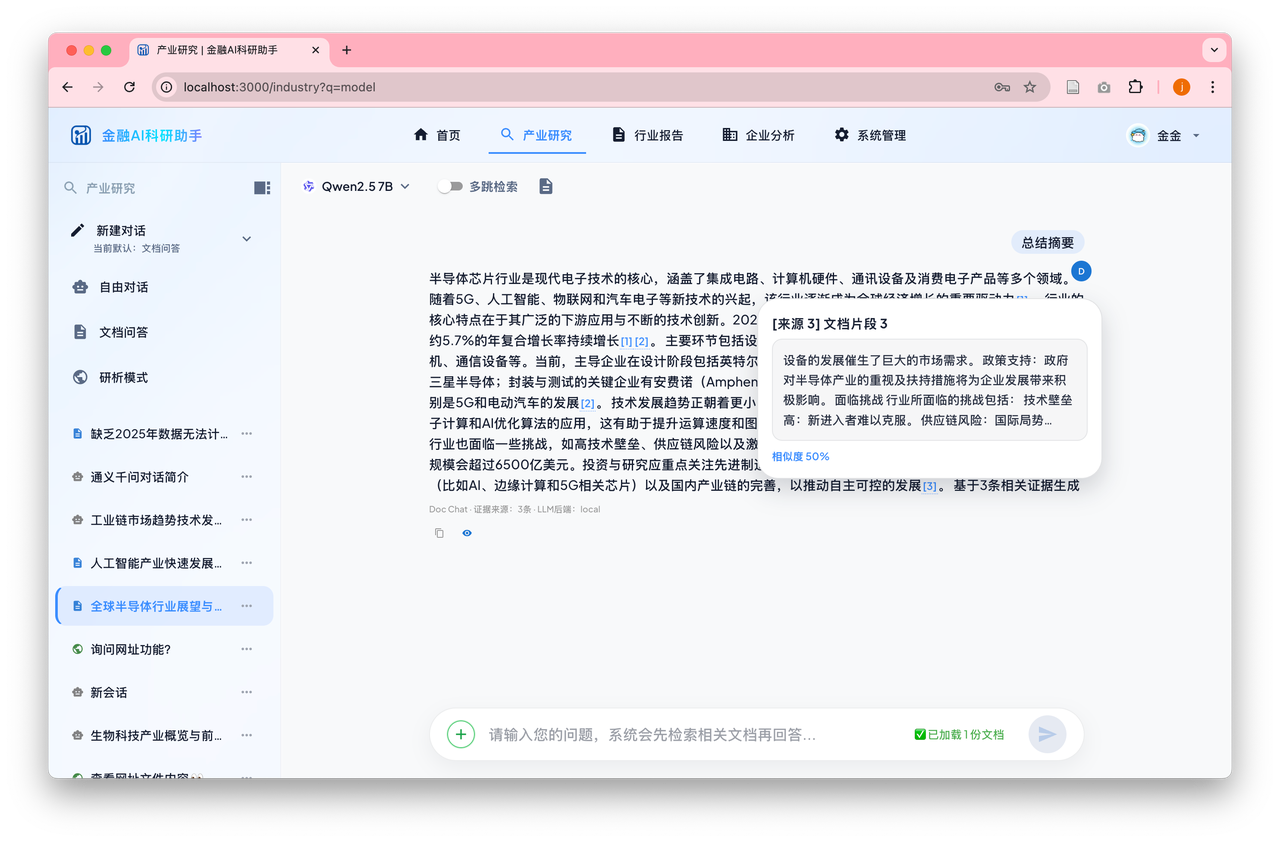Click citation [2] after 电动汽车的发展
This screenshot has height=842, width=1280.
point(588,404)
